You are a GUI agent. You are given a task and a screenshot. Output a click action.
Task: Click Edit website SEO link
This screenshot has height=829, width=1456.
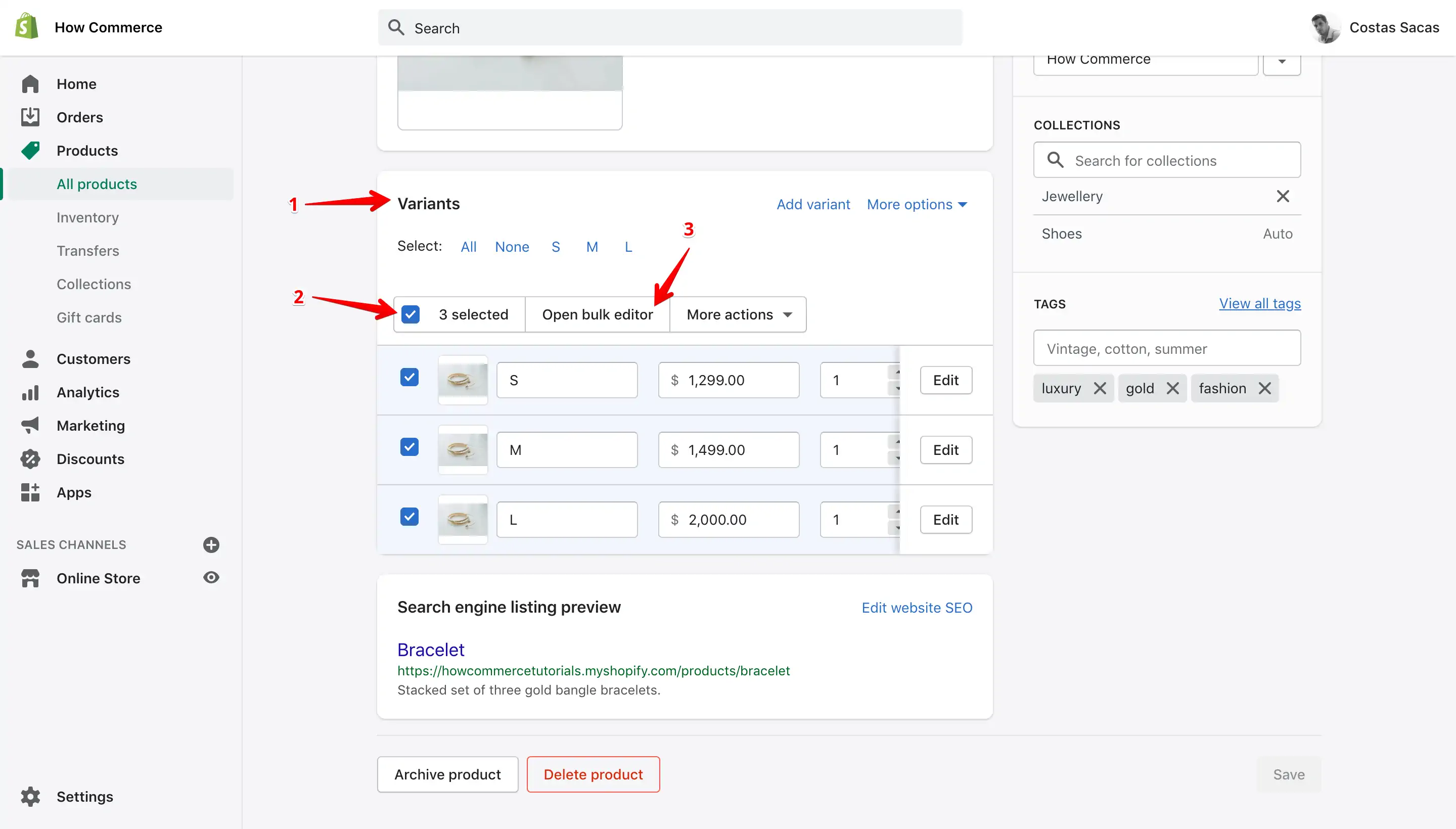coord(917,608)
